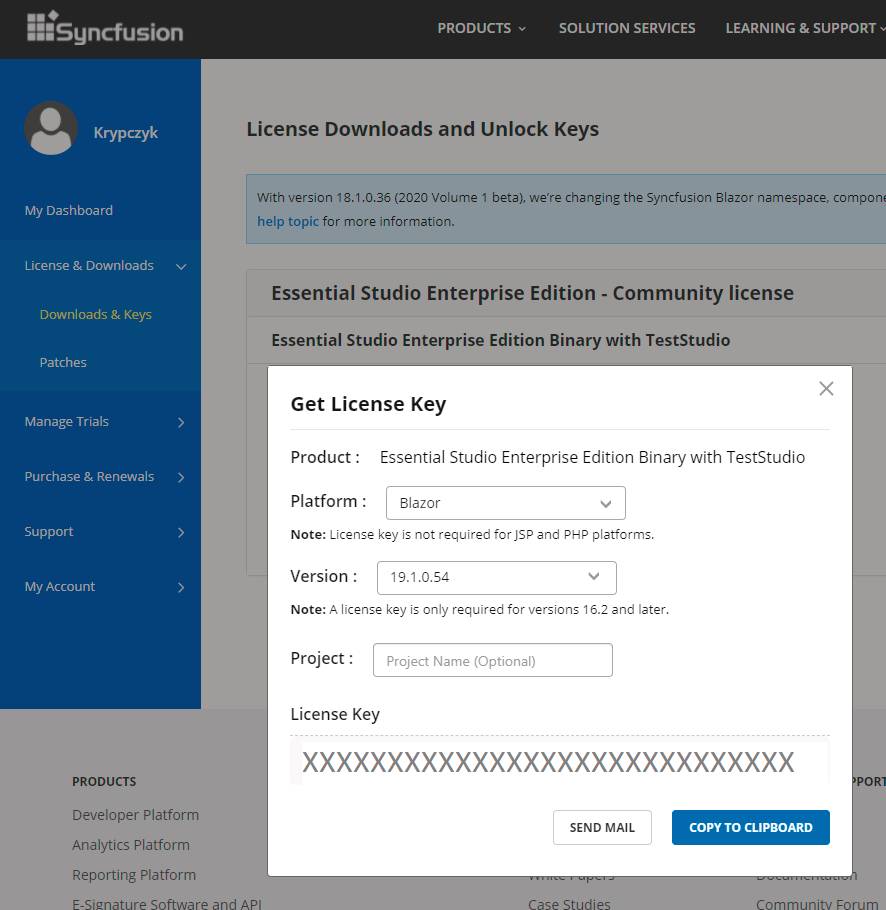
Task: Open Developer Platform footer link
Action: (135, 815)
